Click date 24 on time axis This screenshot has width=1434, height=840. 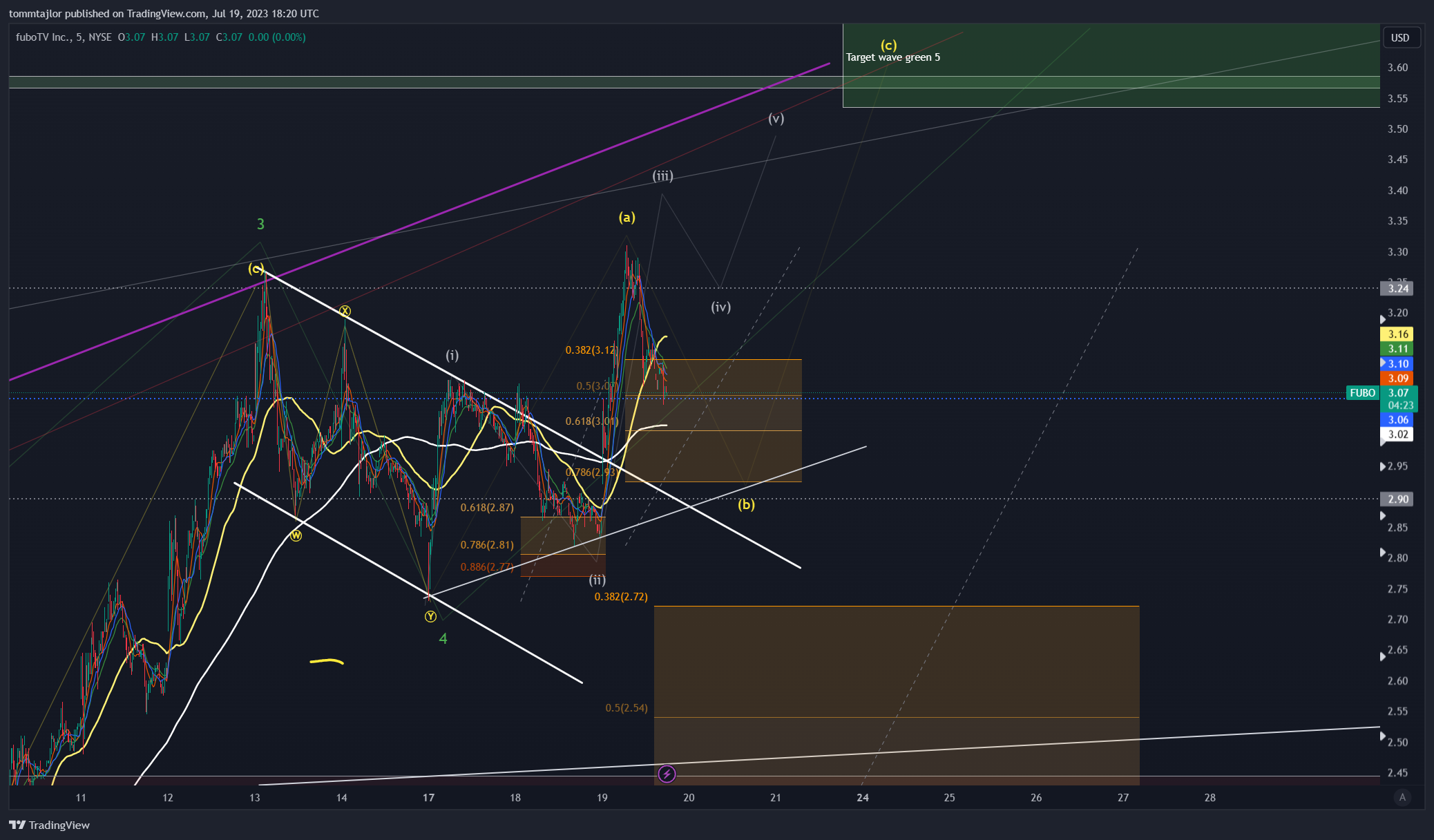[x=863, y=797]
